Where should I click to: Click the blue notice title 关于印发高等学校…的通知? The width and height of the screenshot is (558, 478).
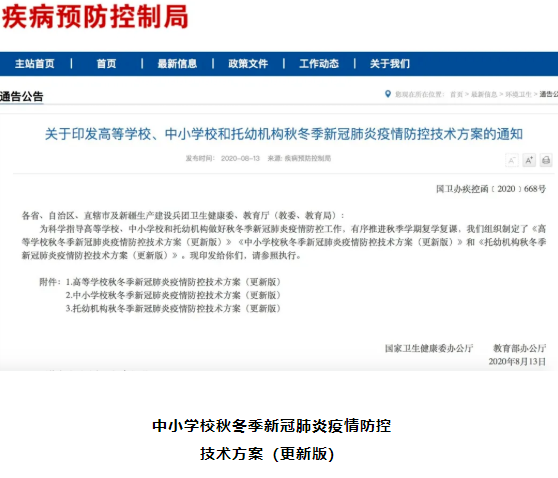coord(284,134)
